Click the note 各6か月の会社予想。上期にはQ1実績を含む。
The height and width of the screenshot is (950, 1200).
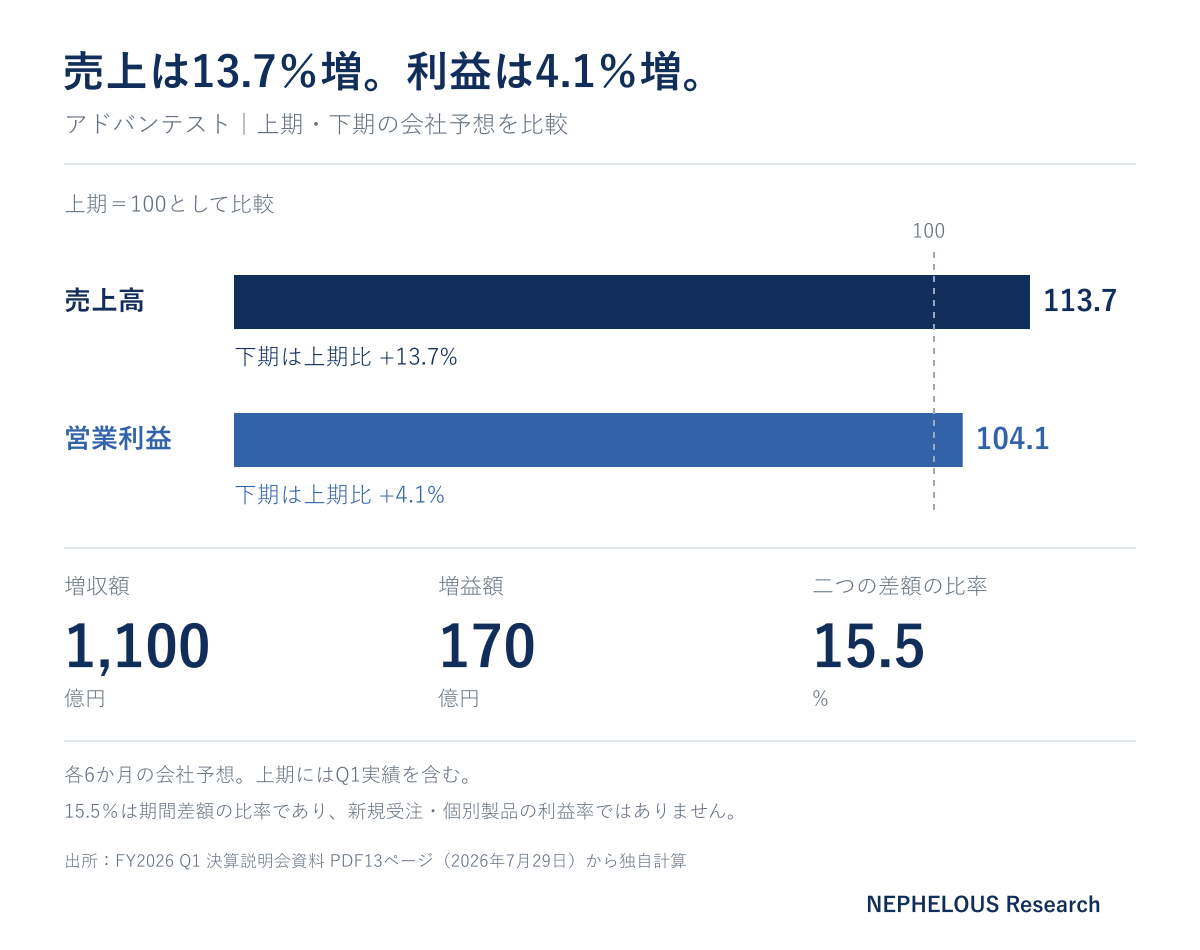pyautogui.click(x=268, y=775)
